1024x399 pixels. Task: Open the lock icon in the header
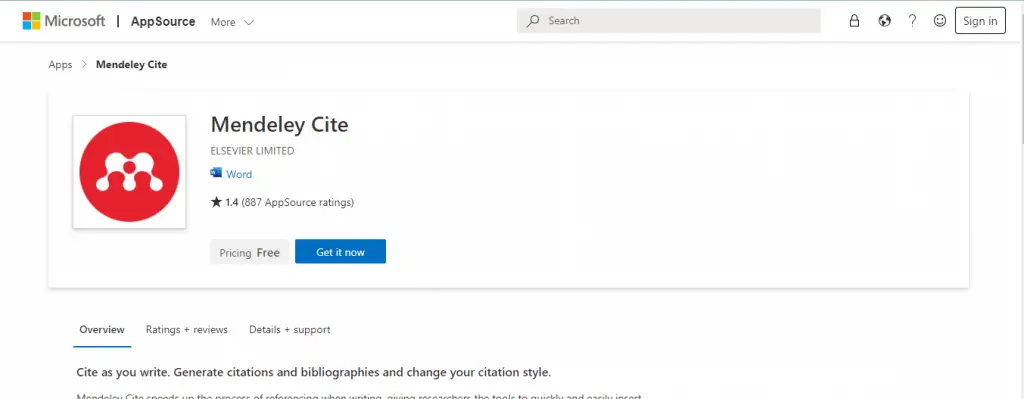click(x=854, y=21)
